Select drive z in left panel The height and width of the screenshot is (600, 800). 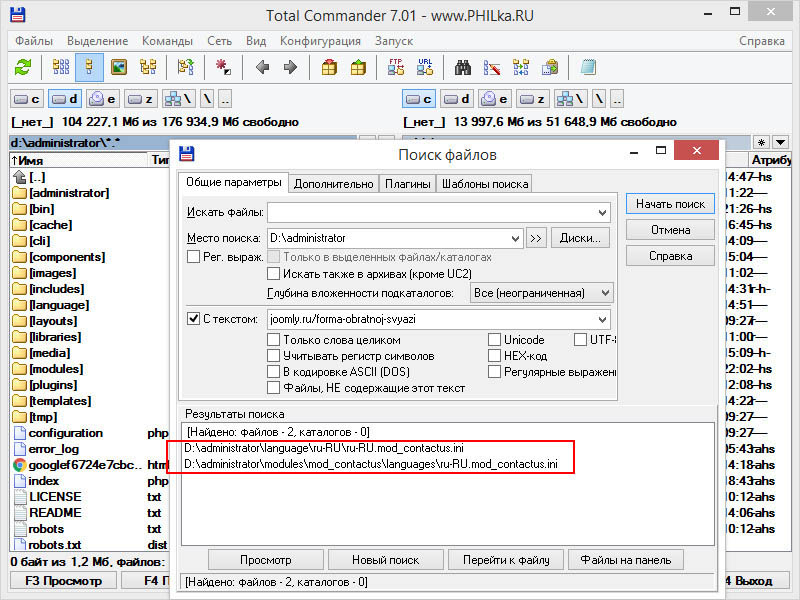140,99
